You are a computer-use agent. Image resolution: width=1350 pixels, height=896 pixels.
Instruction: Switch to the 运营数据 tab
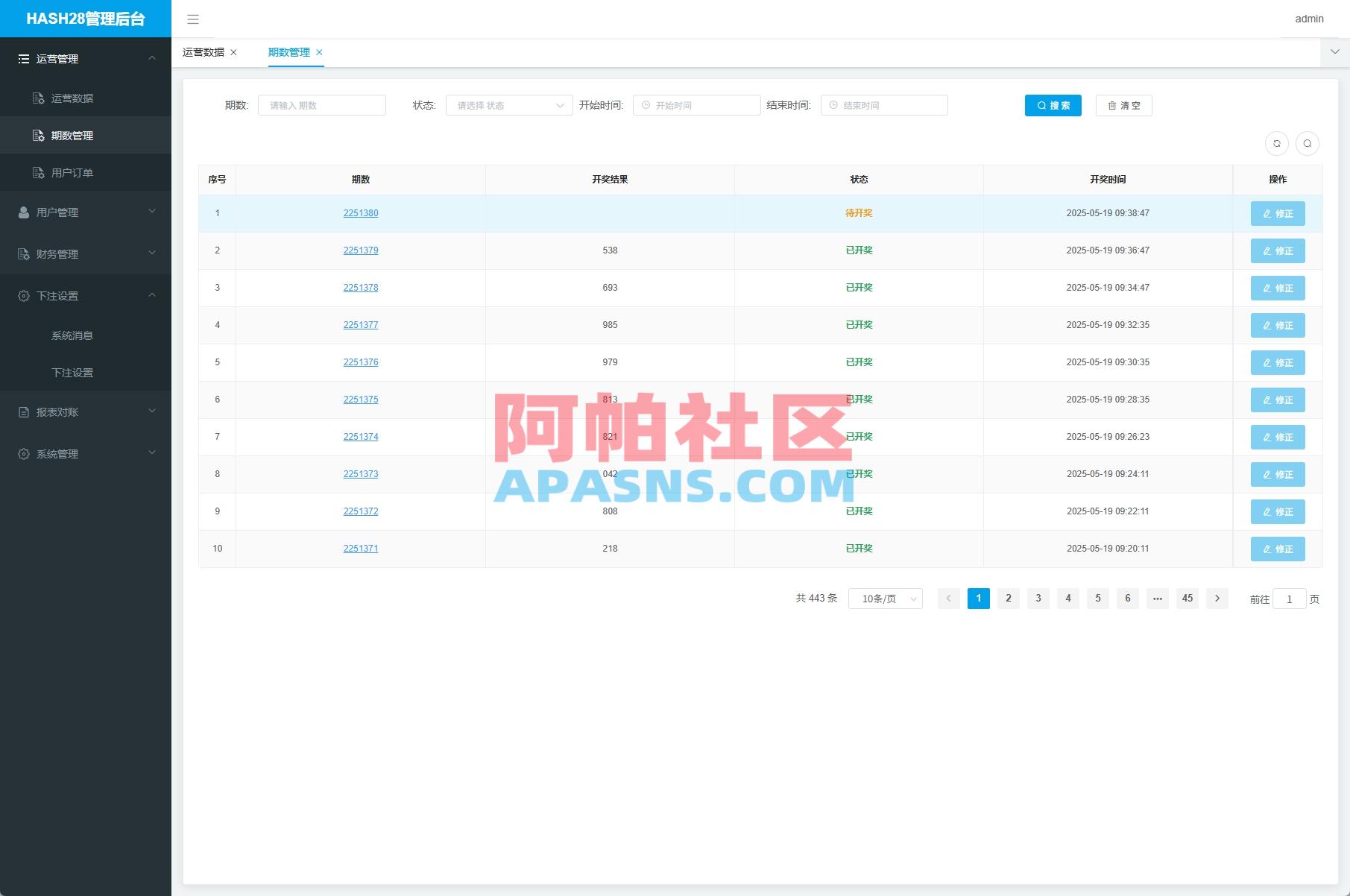tap(205, 52)
